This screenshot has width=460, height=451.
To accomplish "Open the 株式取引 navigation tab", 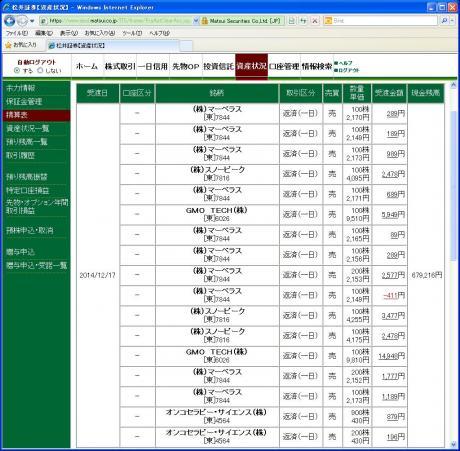I will (x=120, y=66).
